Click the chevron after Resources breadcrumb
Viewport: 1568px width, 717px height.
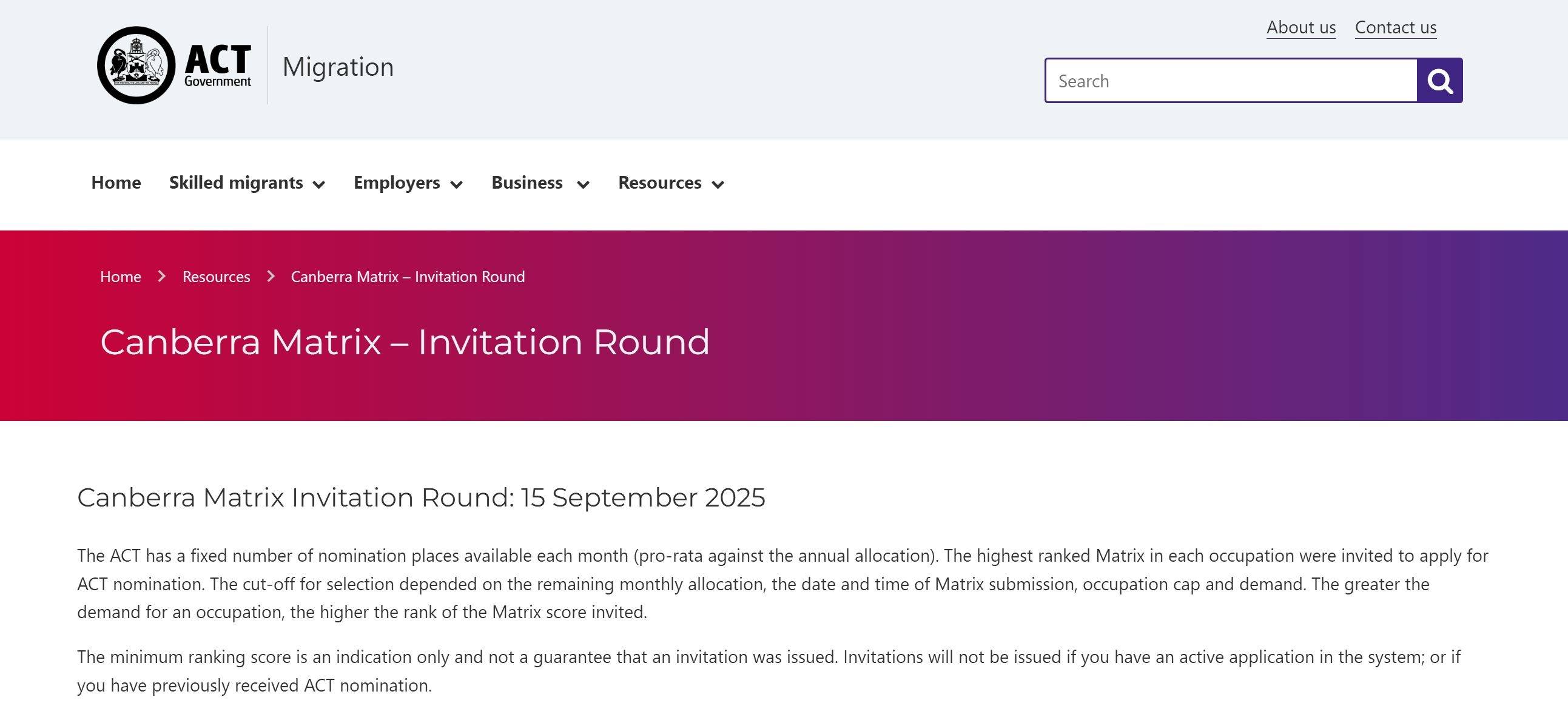271,277
